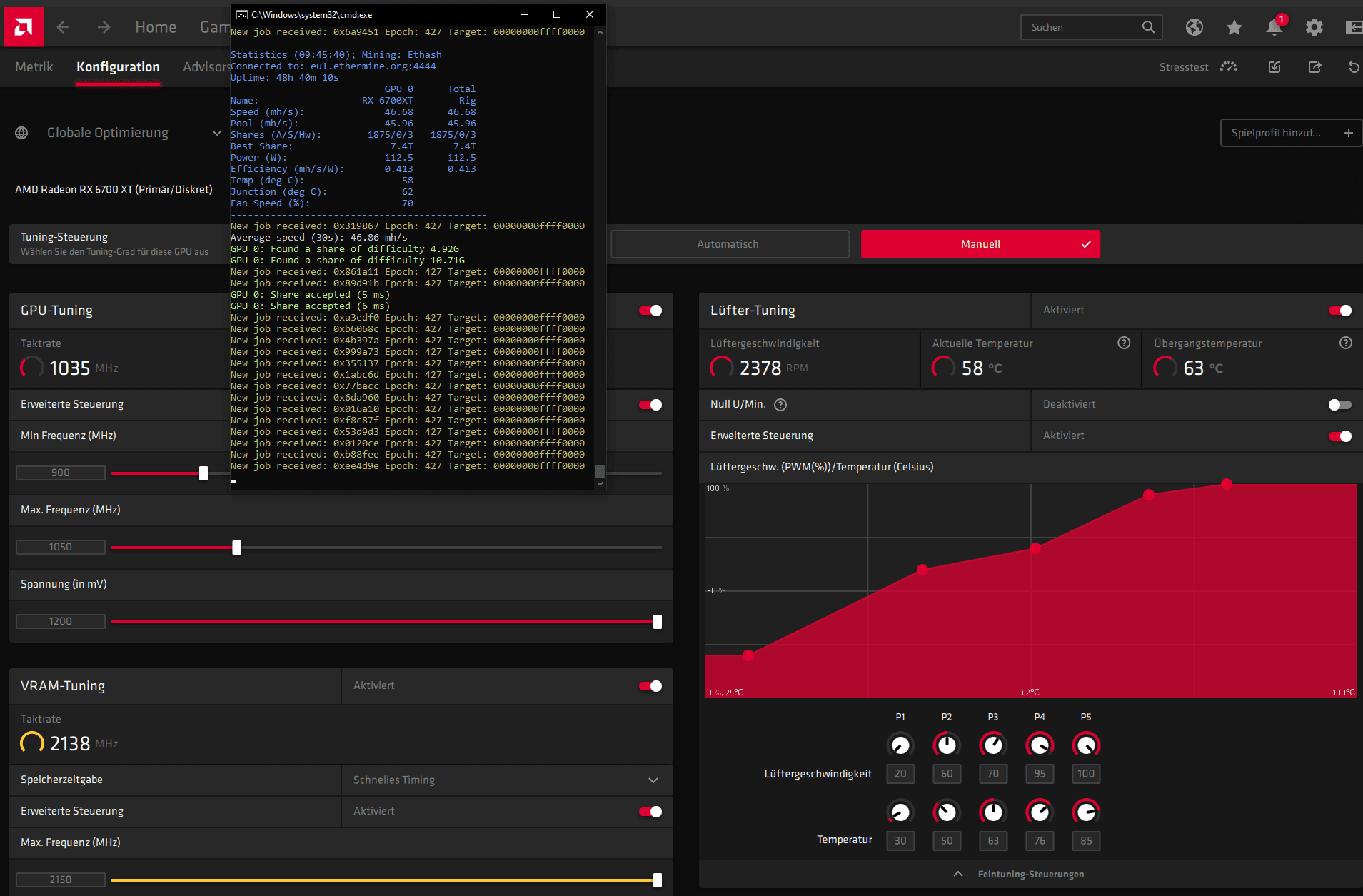Toggle Lüfter Erweiterte Steuerung switch
The image size is (1363, 896).
(1340, 436)
